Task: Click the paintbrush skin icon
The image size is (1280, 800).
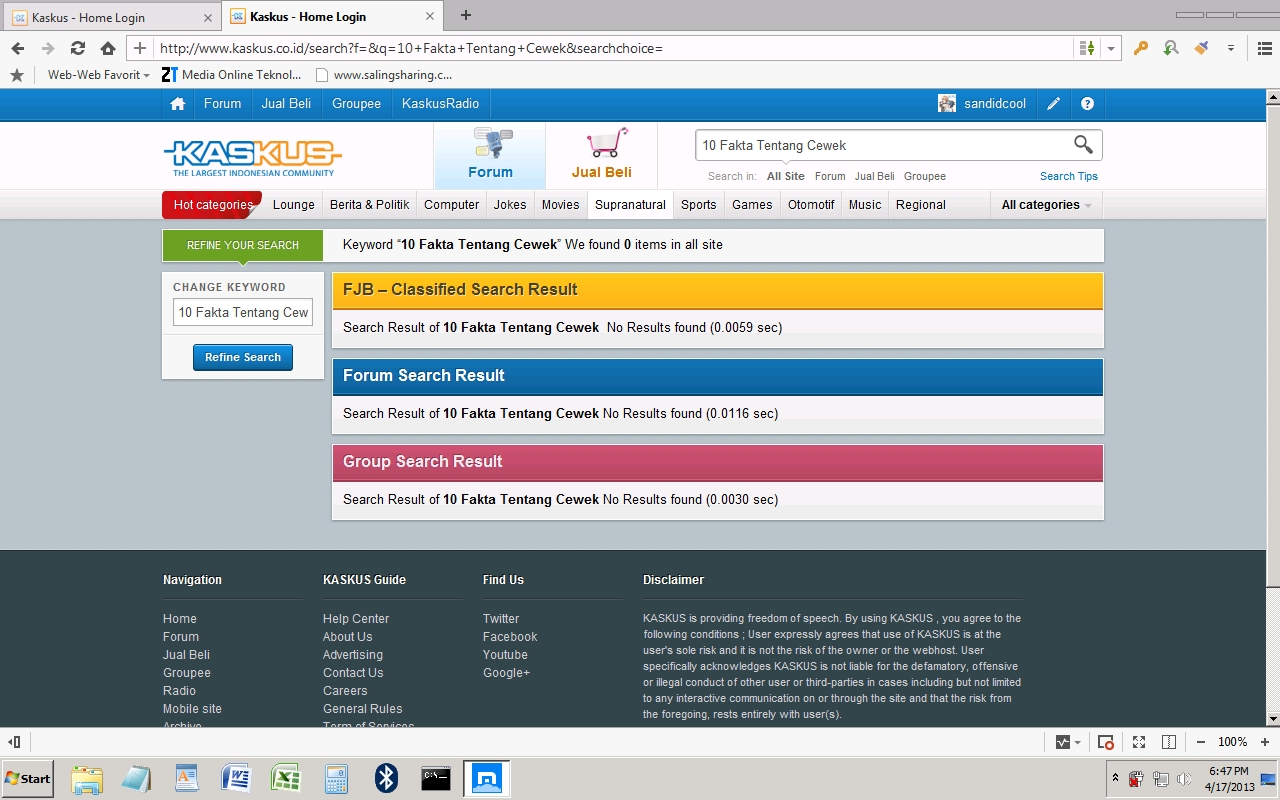Action: click(x=1202, y=48)
